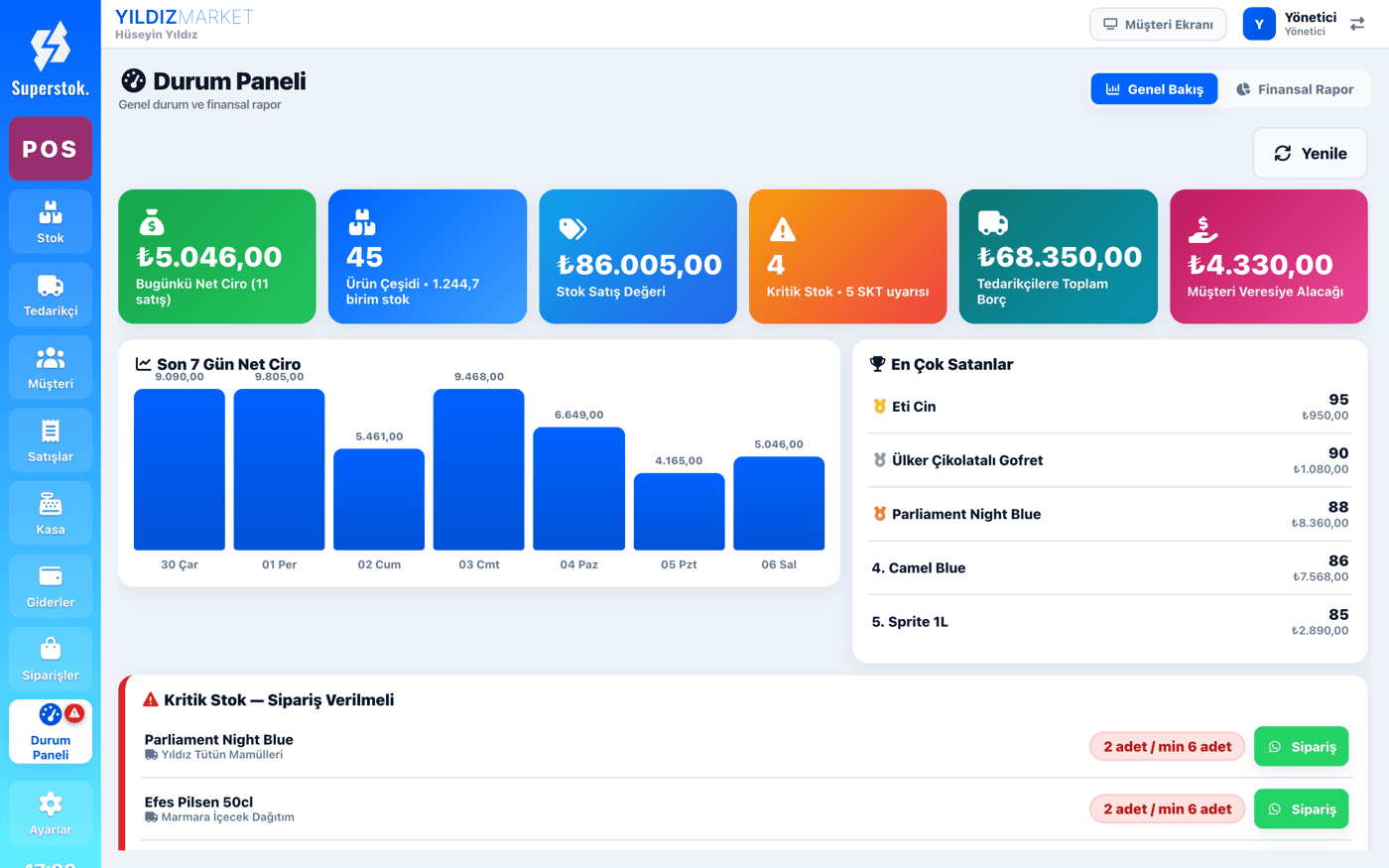This screenshot has width=1389, height=868.
Task: Click the YILDIZMARKET store name
Action: [184, 17]
